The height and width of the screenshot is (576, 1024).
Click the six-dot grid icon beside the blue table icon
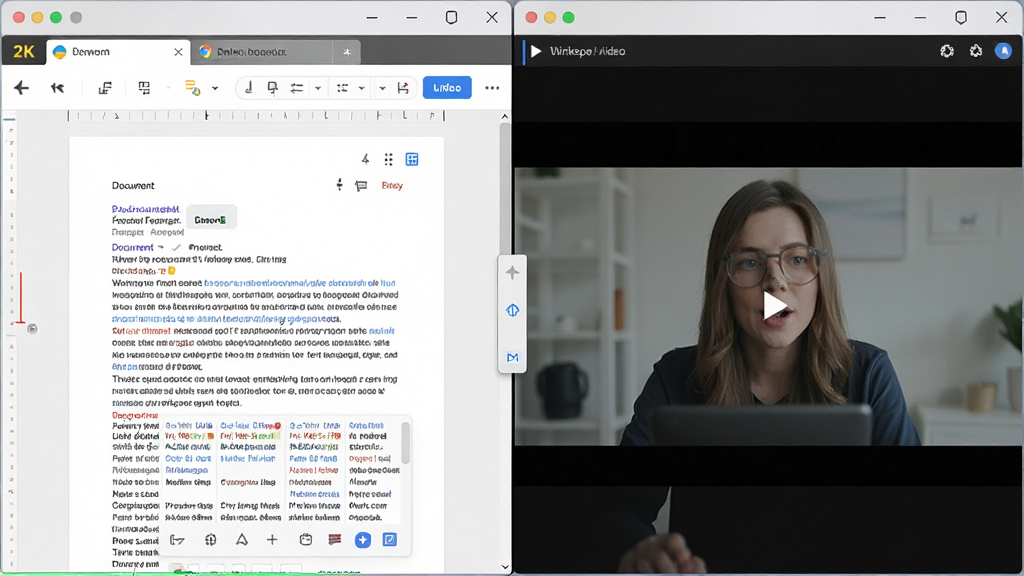coord(389,159)
